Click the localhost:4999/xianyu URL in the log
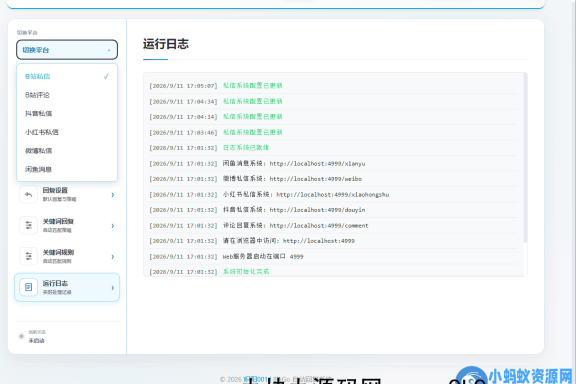Viewport: 576px width, 384px height. click(317, 164)
